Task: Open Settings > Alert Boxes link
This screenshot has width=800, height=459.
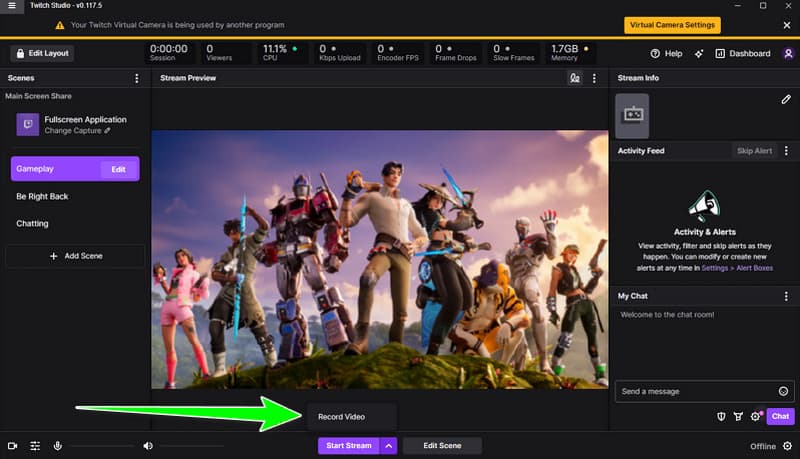Action: 737,268
